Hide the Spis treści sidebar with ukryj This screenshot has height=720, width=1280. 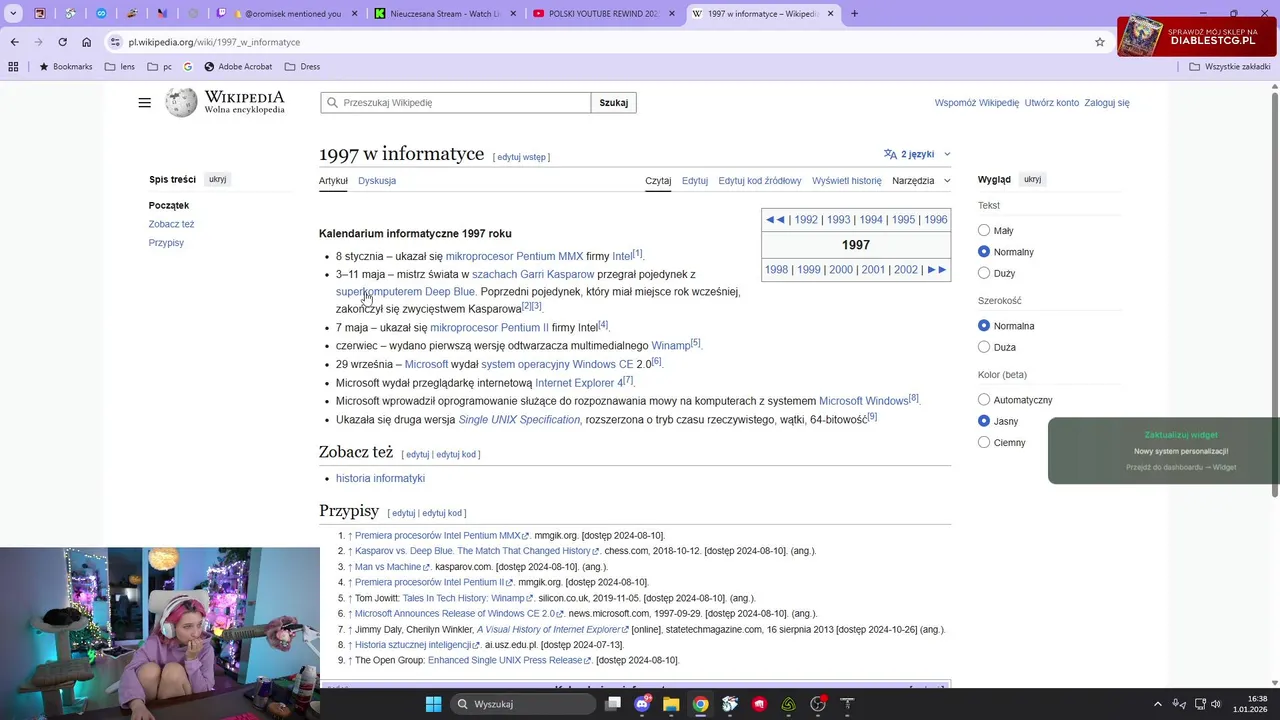click(x=217, y=179)
